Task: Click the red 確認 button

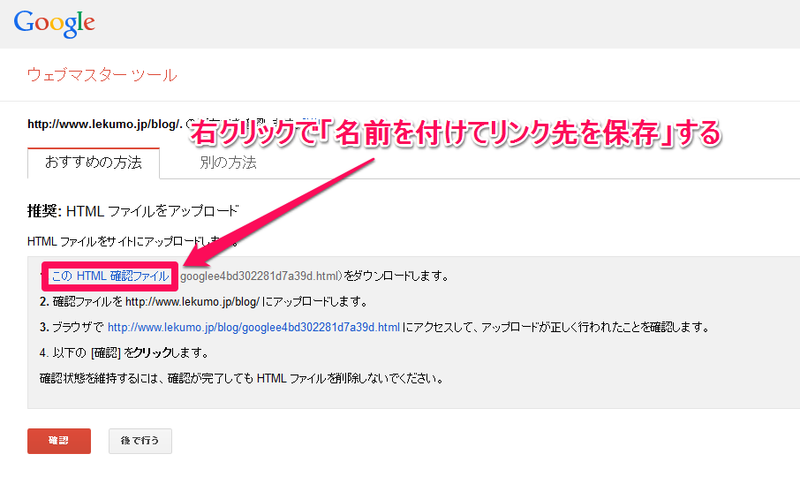Action: (59, 440)
